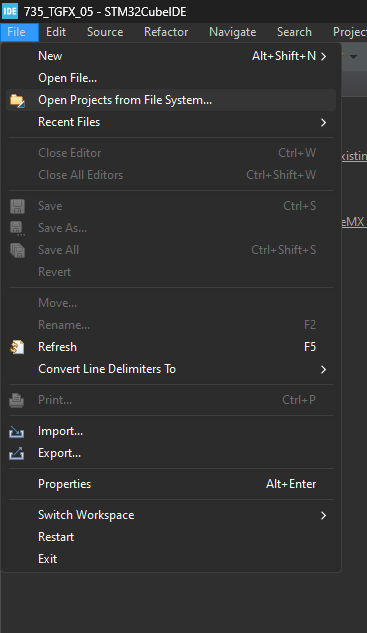Select the Save As... entry
The image size is (367, 633).
[171, 228]
